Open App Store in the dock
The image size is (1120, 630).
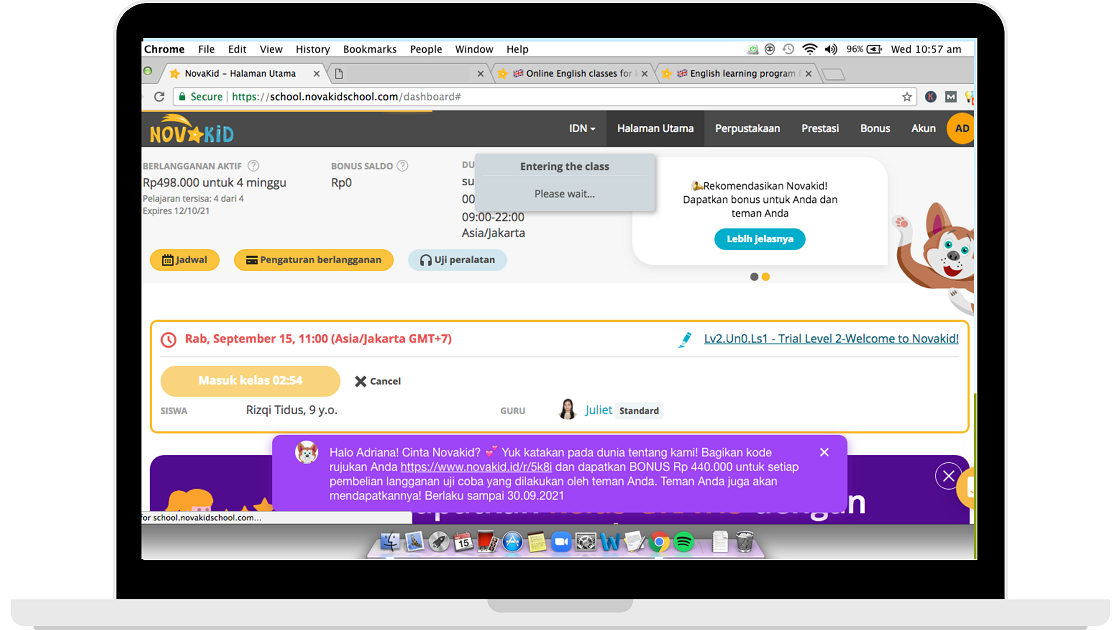point(512,542)
